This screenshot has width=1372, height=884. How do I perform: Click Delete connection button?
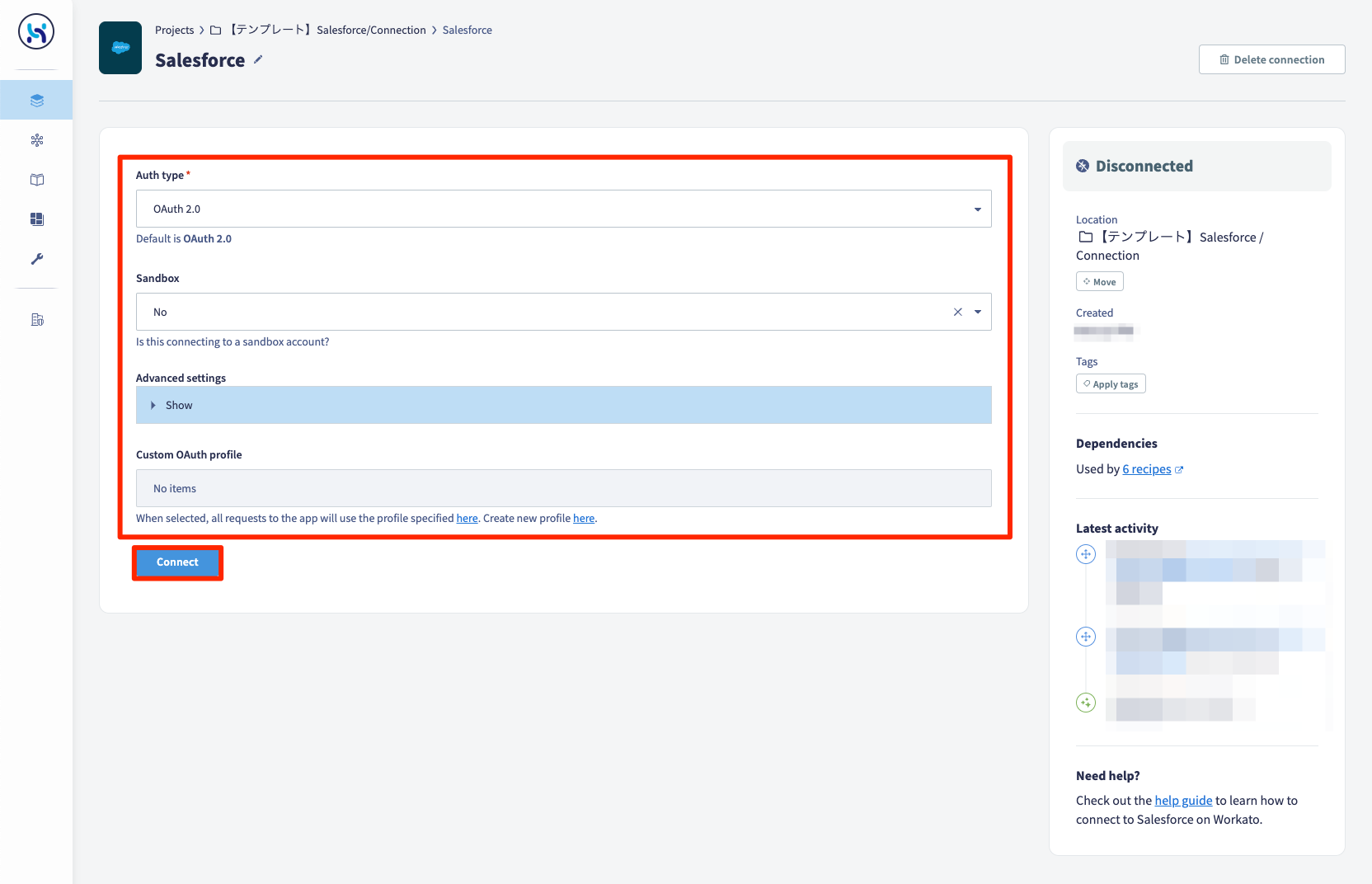pyautogui.click(x=1272, y=59)
